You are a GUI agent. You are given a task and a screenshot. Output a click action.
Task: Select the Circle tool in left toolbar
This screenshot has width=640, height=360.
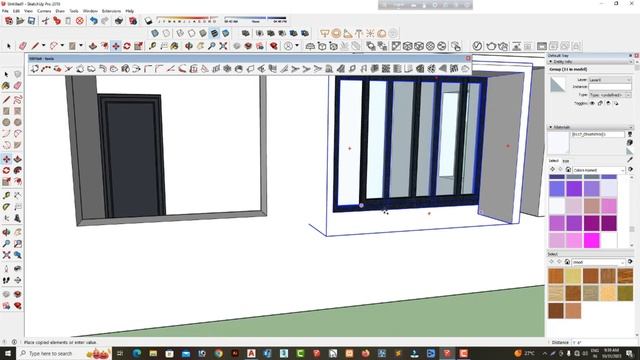[x=6, y=122]
